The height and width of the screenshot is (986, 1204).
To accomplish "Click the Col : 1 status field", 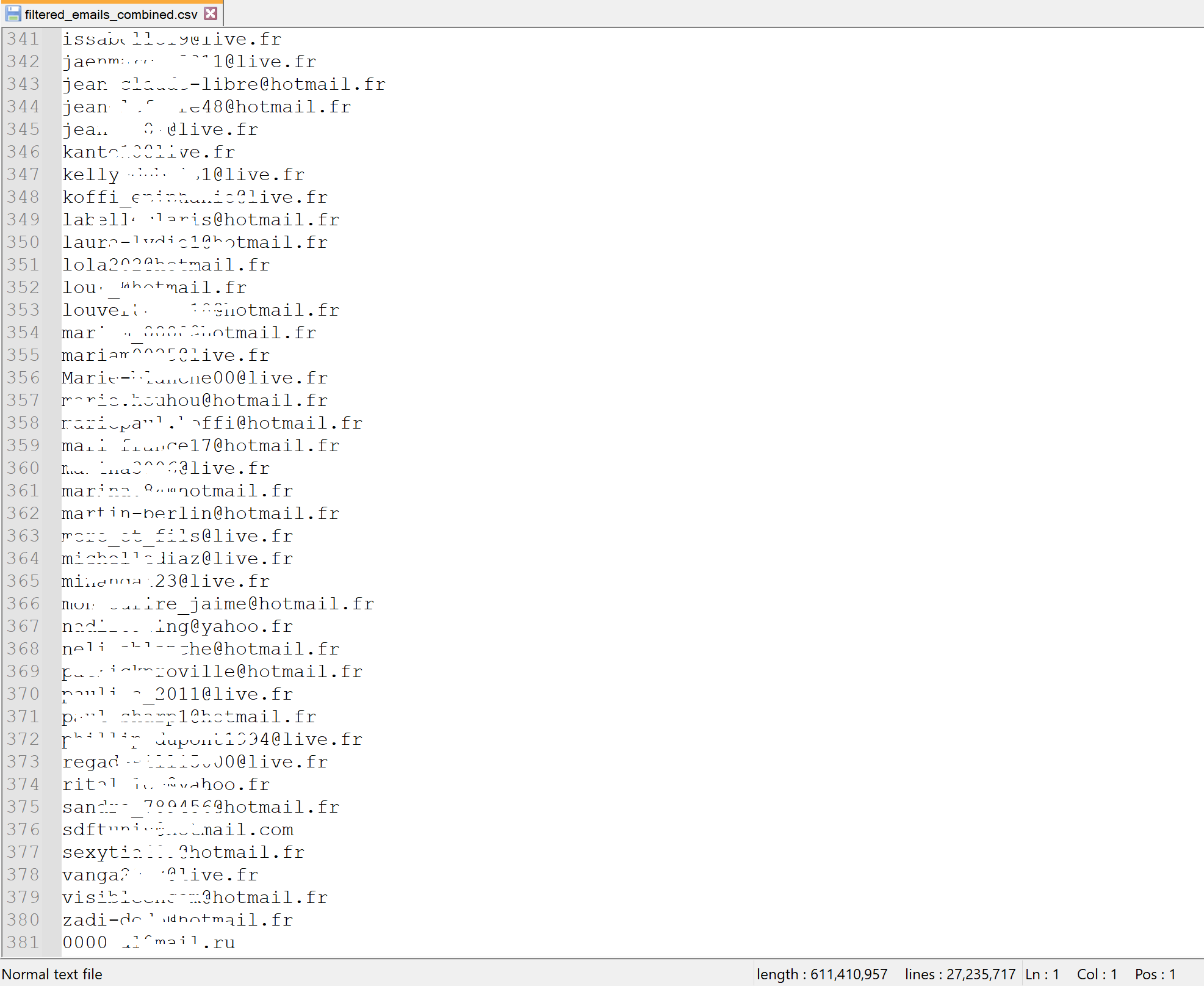I will [x=1097, y=974].
